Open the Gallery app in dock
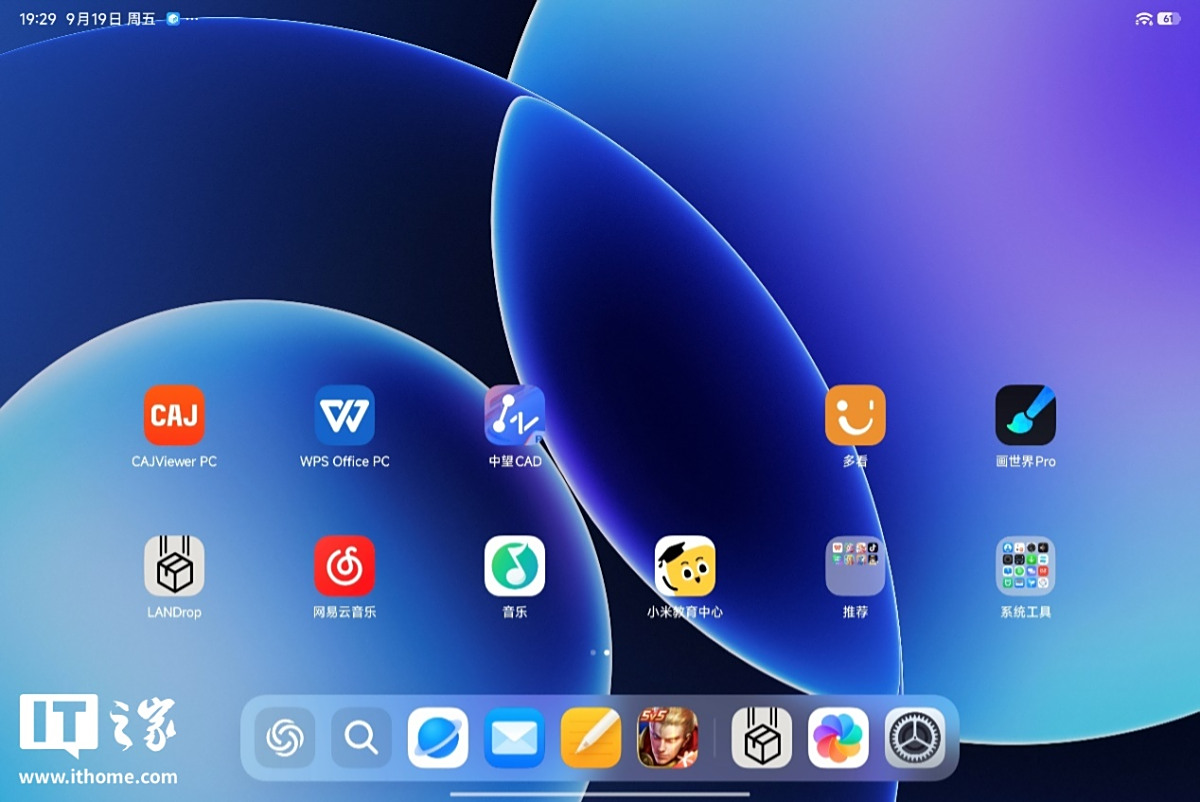 click(x=838, y=738)
